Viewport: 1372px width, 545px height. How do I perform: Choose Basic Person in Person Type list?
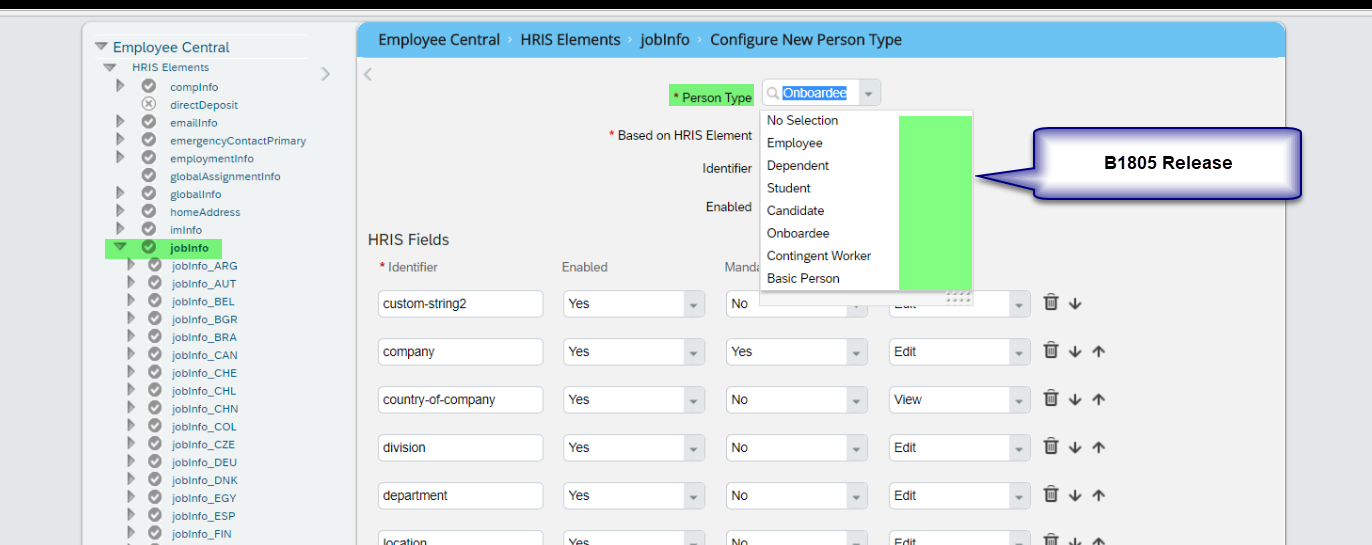(x=803, y=278)
